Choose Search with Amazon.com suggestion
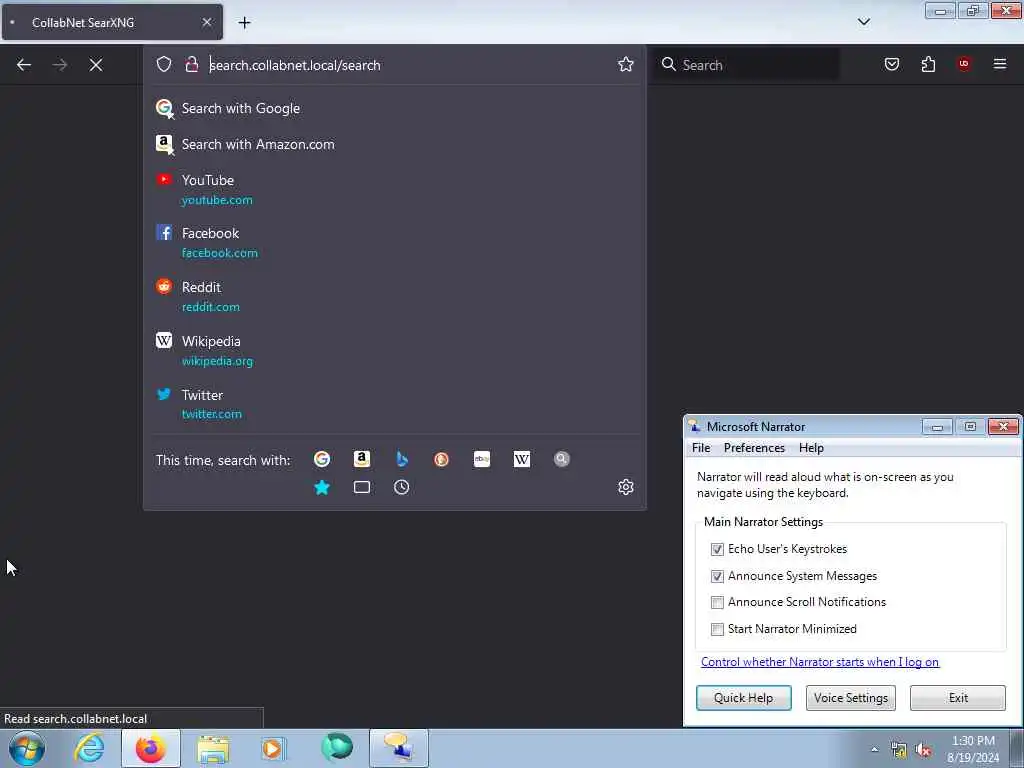This screenshot has width=1024, height=768. pos(394,144)
